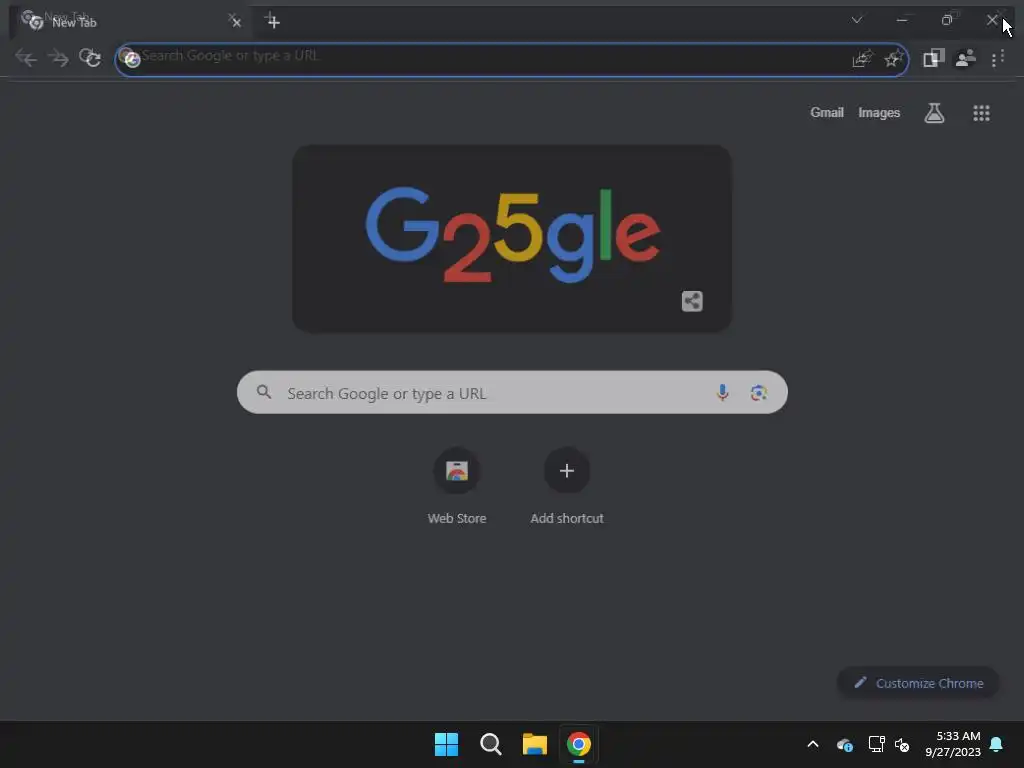1024x768 pixels.
Task: Open the clock showing 5:33 AM
Action: 953,744
